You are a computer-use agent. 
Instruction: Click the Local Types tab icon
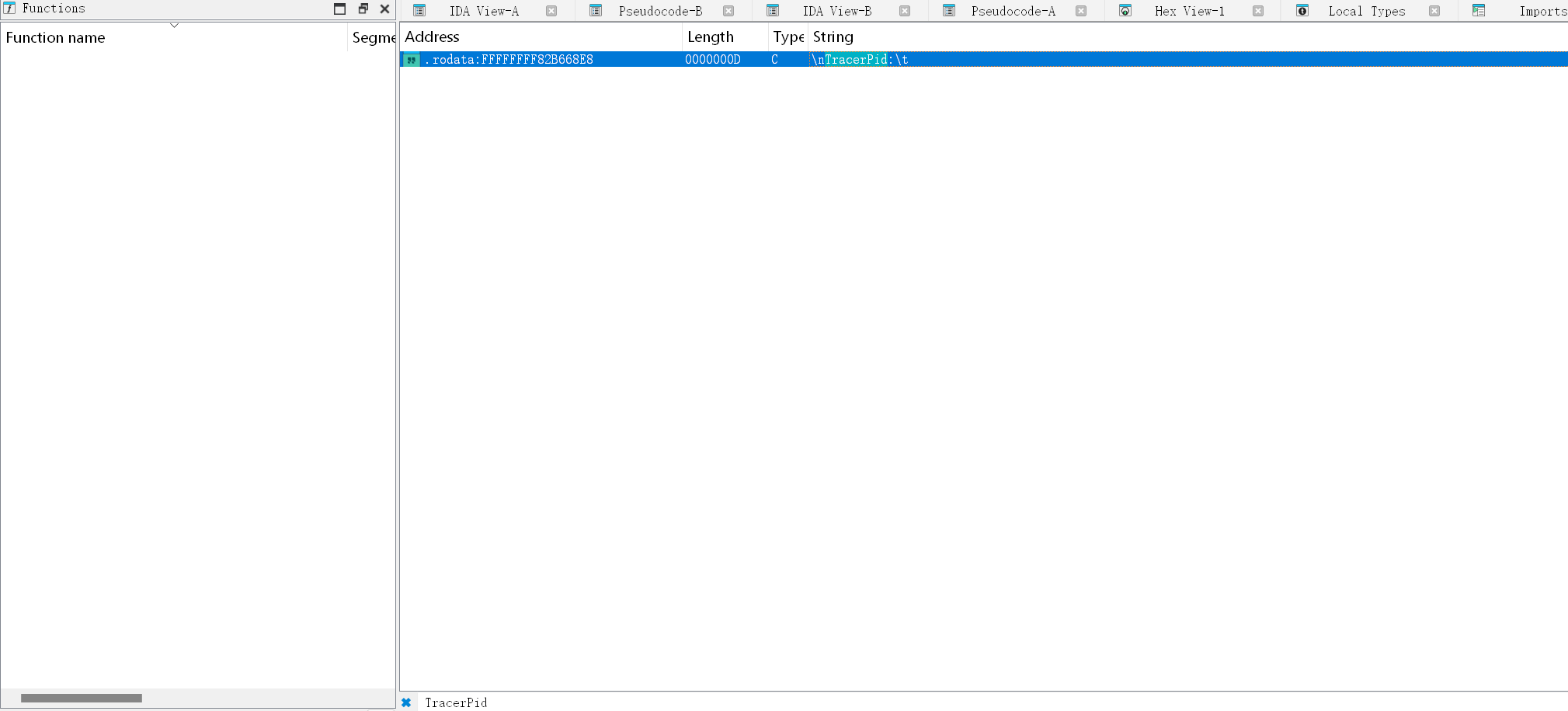click(x=1302, y=11)
